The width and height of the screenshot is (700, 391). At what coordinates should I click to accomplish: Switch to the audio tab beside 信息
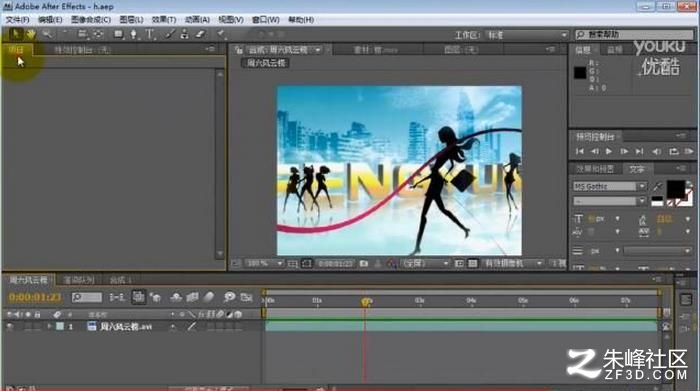click(615, 50)
